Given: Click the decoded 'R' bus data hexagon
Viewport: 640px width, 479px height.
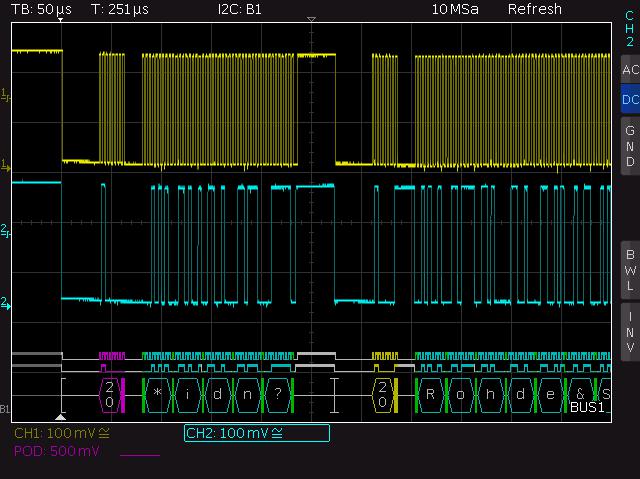Looking at the screenshot, I should pos(430,394).
